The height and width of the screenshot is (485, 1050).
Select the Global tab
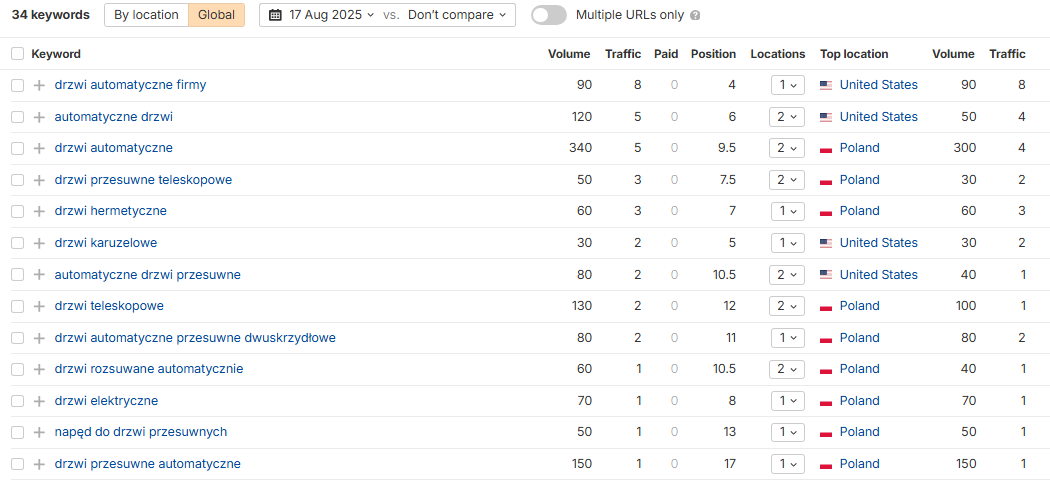(216, 15)
